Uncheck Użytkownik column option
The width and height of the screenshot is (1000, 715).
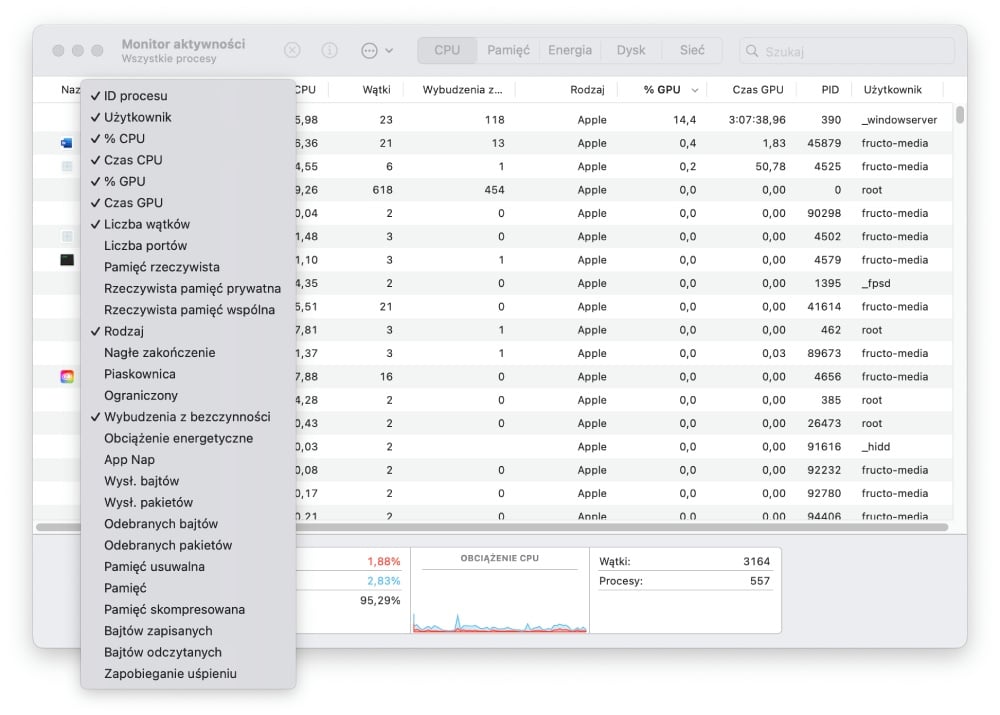[188, 117]
